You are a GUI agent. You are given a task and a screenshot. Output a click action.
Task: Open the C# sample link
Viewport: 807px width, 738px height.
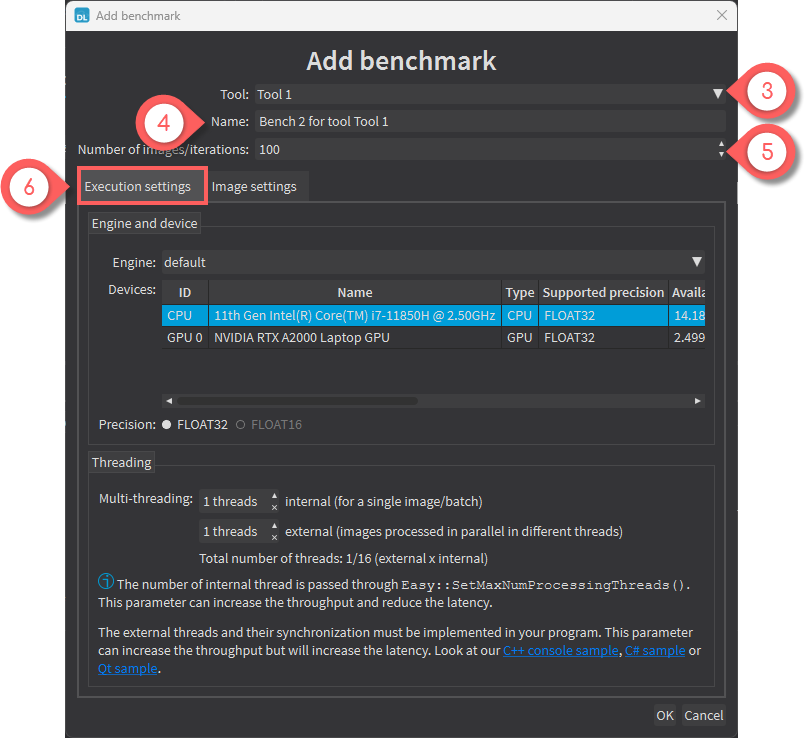click(655, 651)
